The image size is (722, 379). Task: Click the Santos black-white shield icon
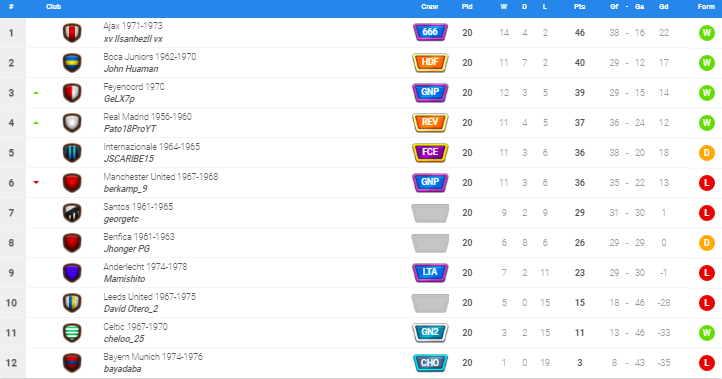[x=72, y=213]
